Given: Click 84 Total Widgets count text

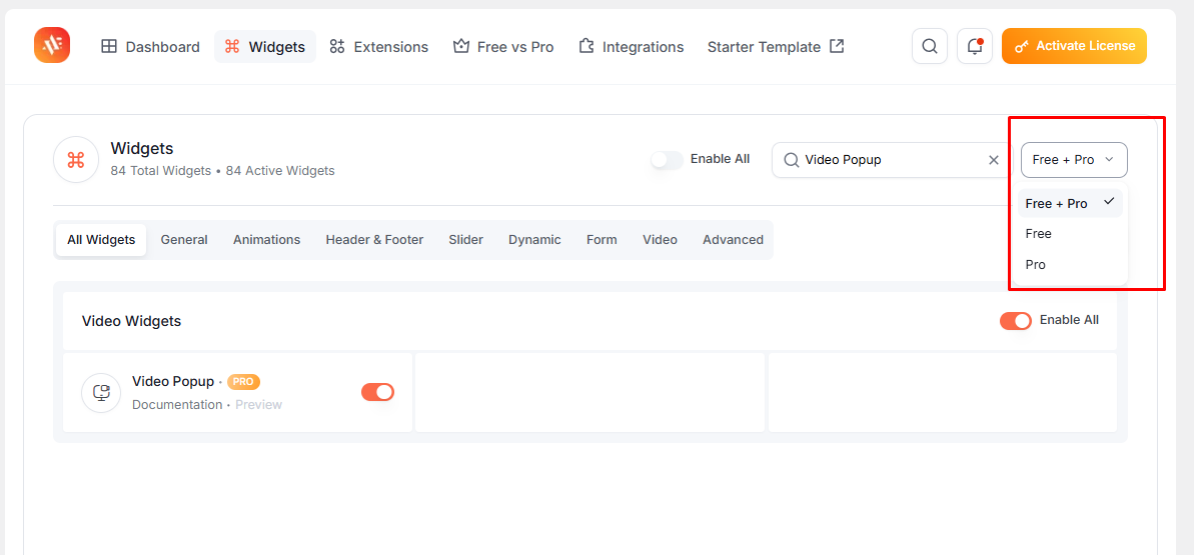Looking at the screenshot, I should [161, 171].
